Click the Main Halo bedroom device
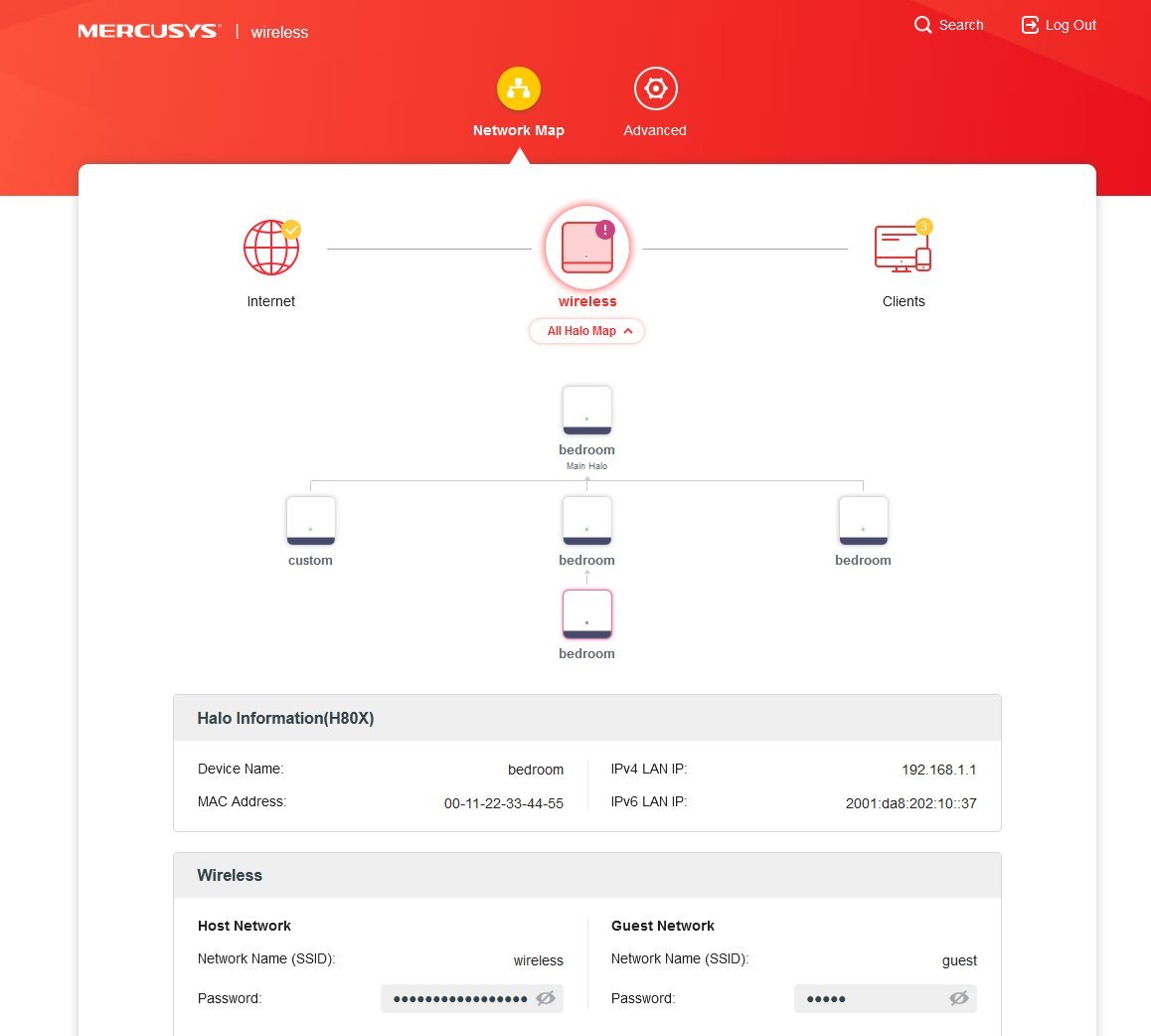The height and width of the screenshot is (1036, 1151). [x=586, y=411]
